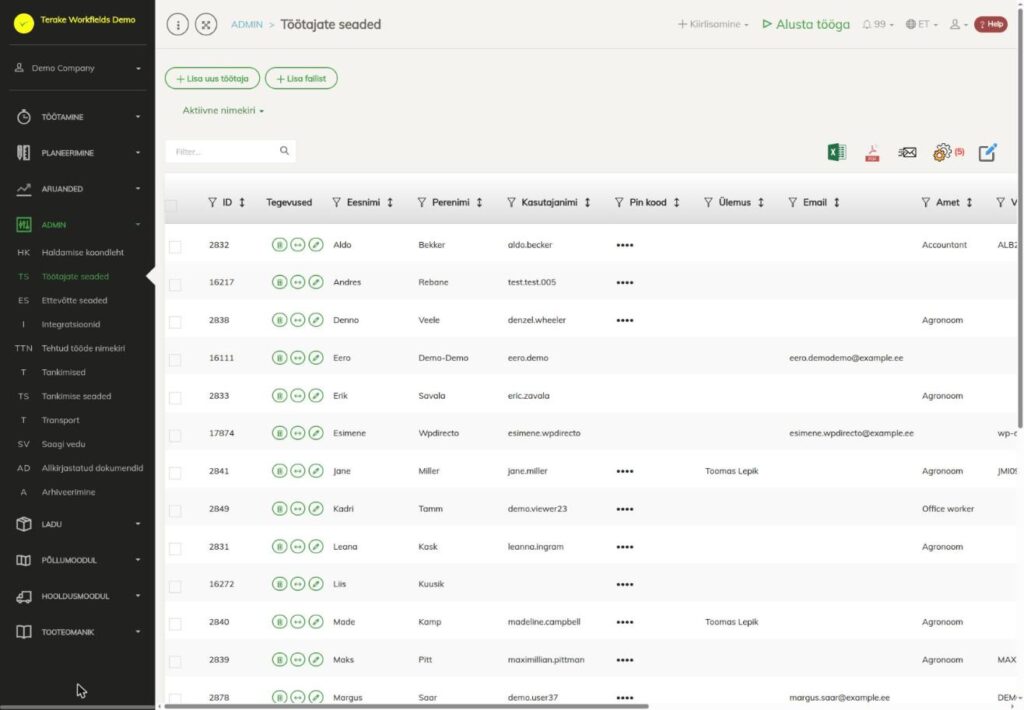
Task: Open Tankimise seaded menu item
Action: click(76, 396)
